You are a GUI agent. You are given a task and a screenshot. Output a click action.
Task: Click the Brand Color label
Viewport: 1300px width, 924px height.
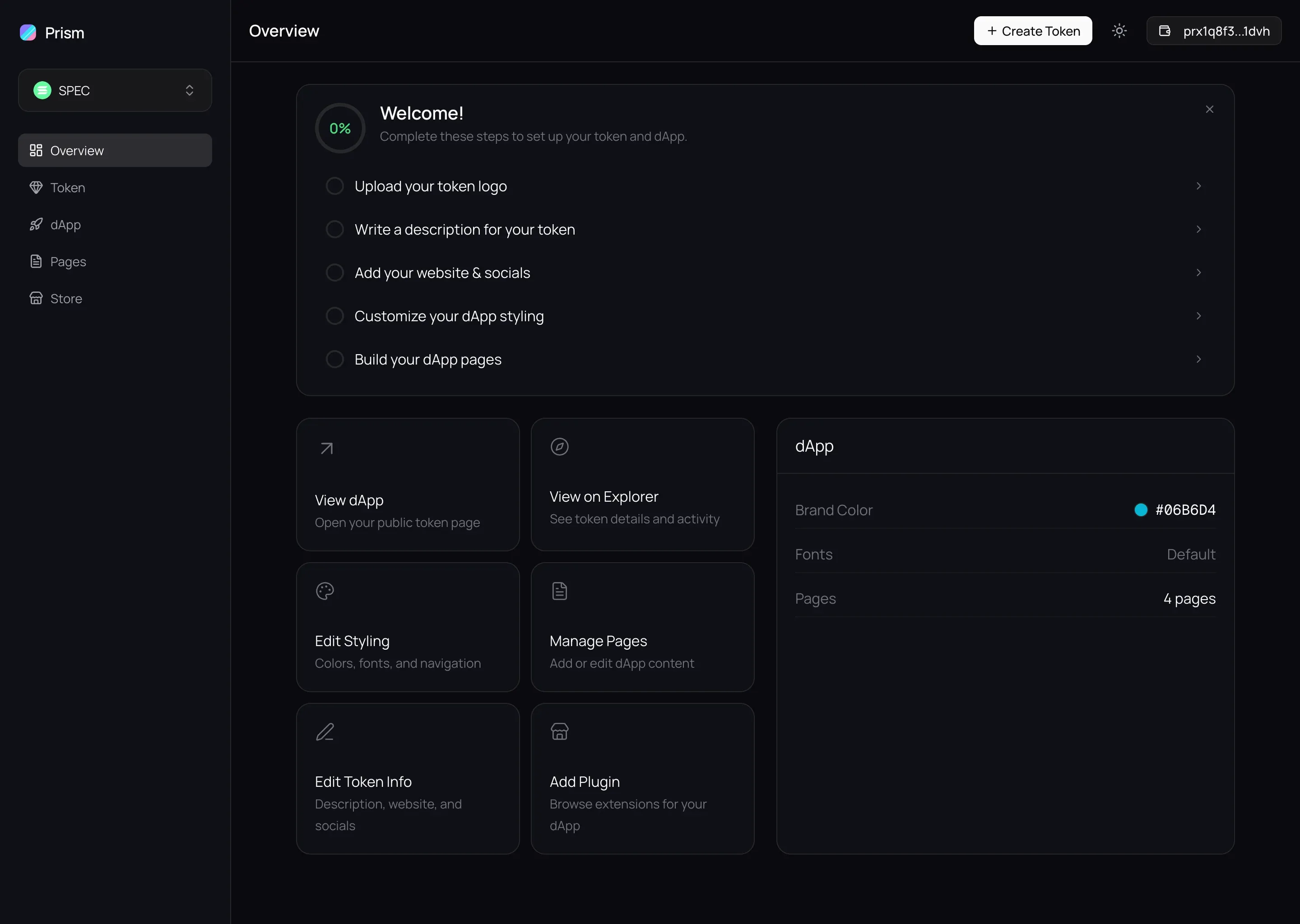coord(833,510)
